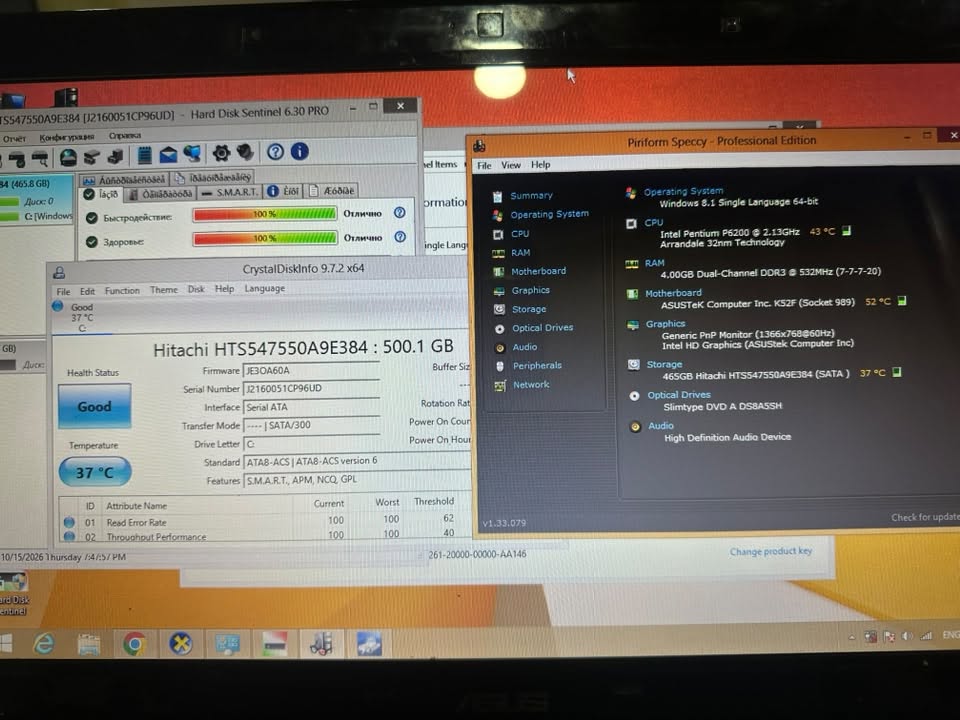The height and width of the screenshot is (720, 960).
Task: Click the Audio heading link in Speccy summary panel
Action: tap(661, 426)
